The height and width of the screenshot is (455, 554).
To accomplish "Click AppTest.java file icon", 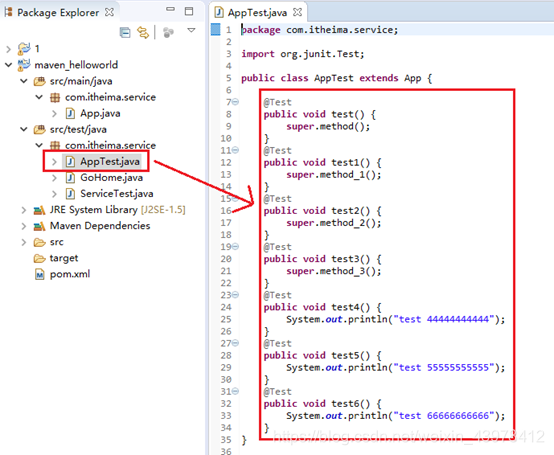I will [70, 162].
